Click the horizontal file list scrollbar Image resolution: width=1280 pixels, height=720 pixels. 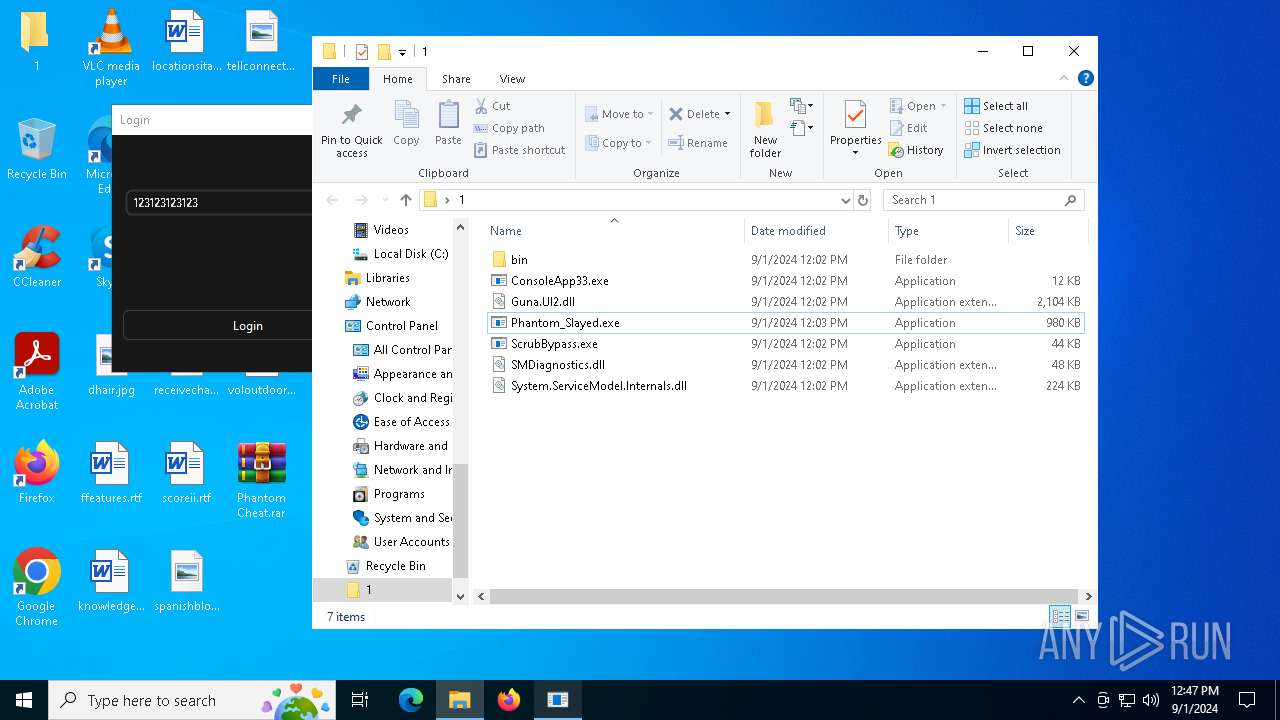[x=783, y=597]
